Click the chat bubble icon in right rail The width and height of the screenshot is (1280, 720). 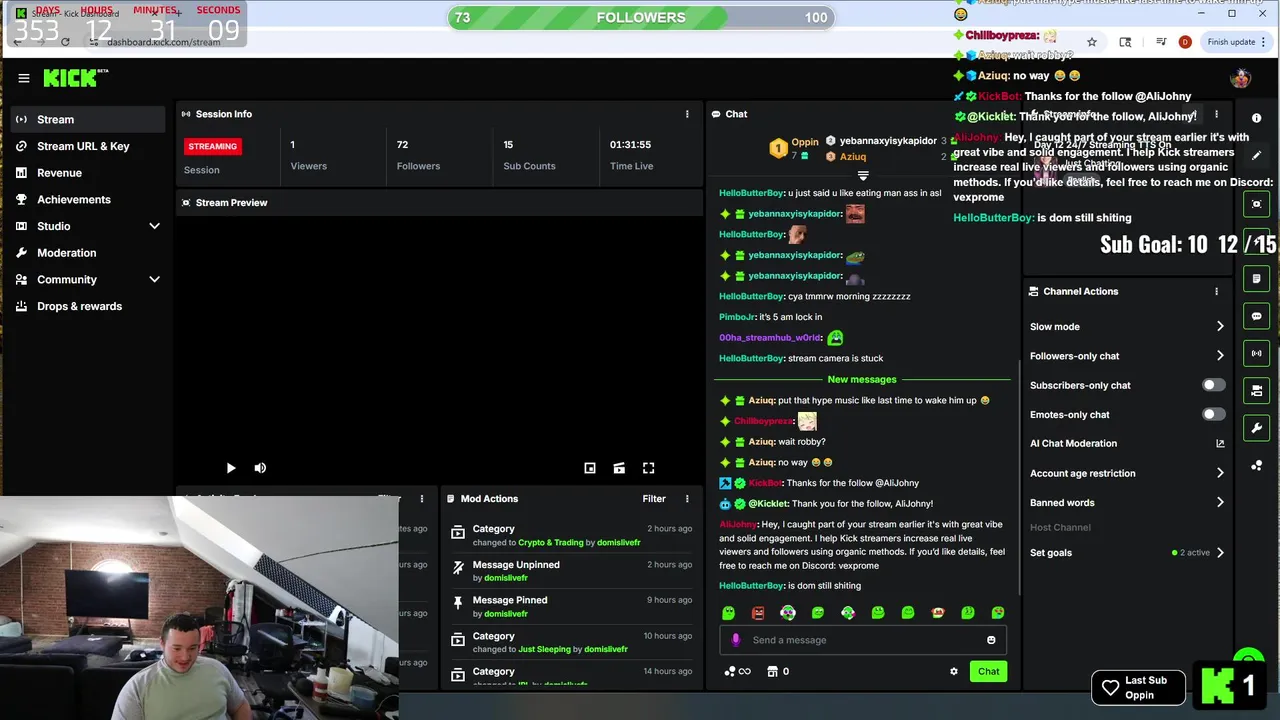click(1257, 316)
